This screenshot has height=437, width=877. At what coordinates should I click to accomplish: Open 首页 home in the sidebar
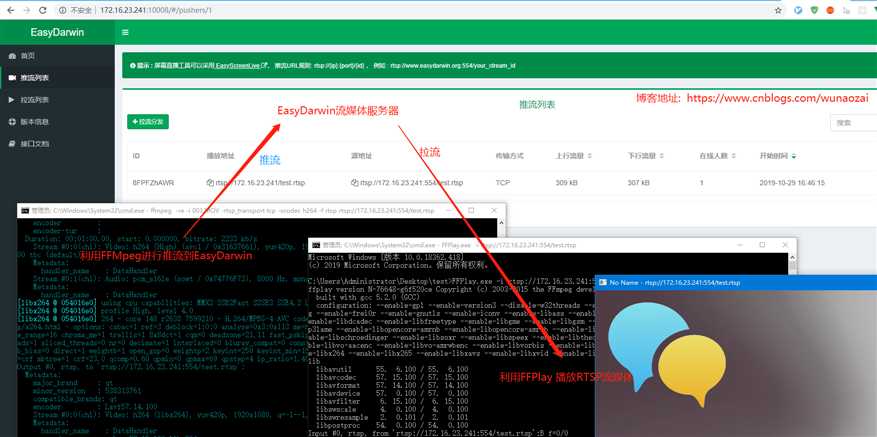pyautogui.click(x=57, y=56)
